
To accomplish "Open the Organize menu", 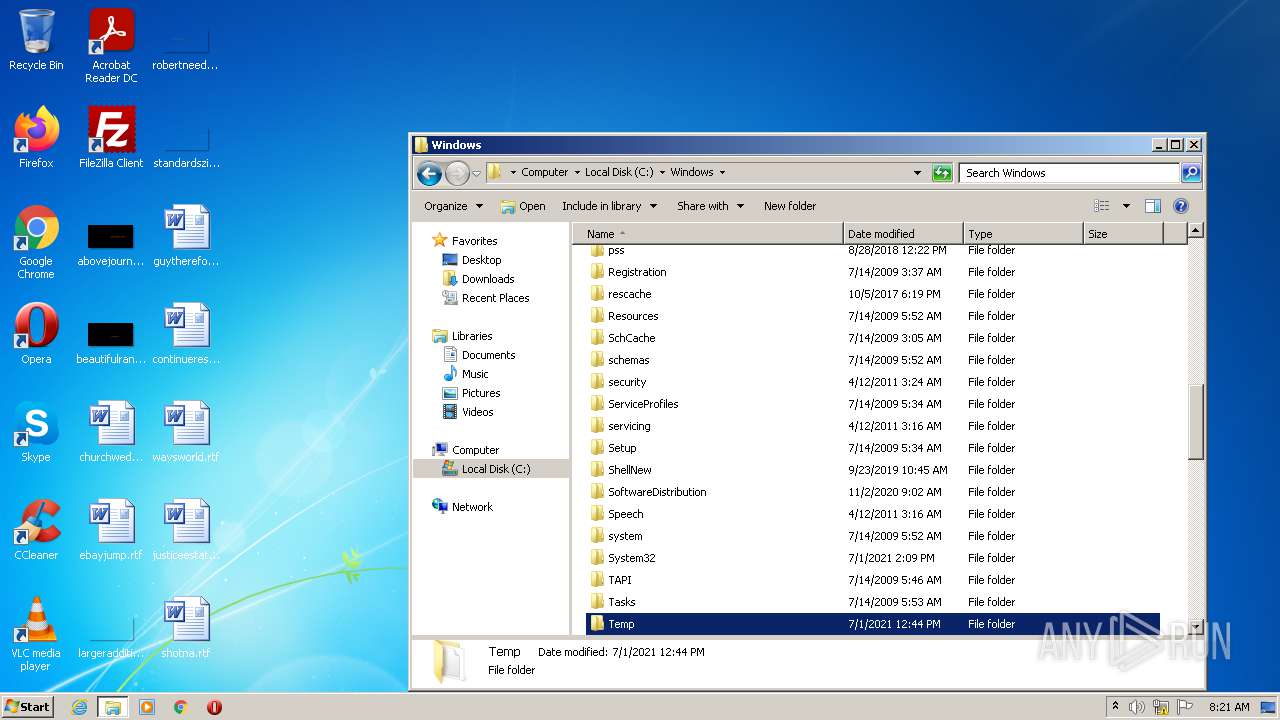I will point(453,206).
